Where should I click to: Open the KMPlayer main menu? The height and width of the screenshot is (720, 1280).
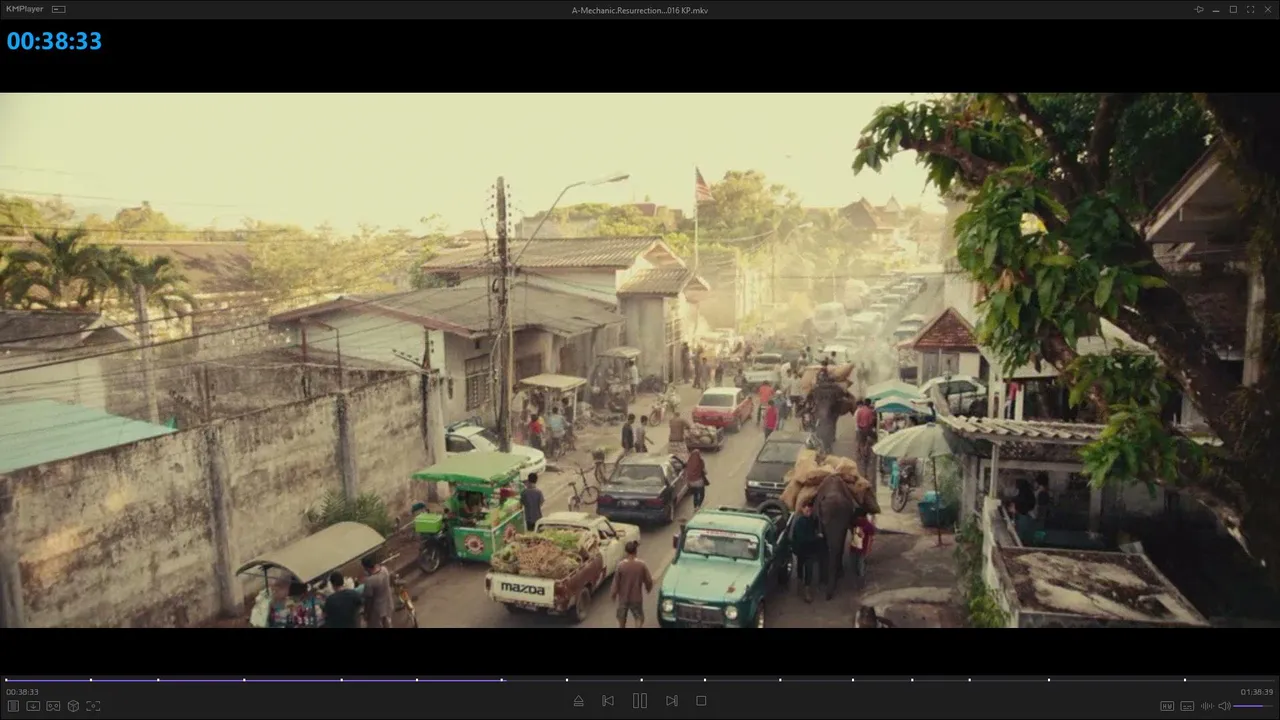tap(24, 9)
